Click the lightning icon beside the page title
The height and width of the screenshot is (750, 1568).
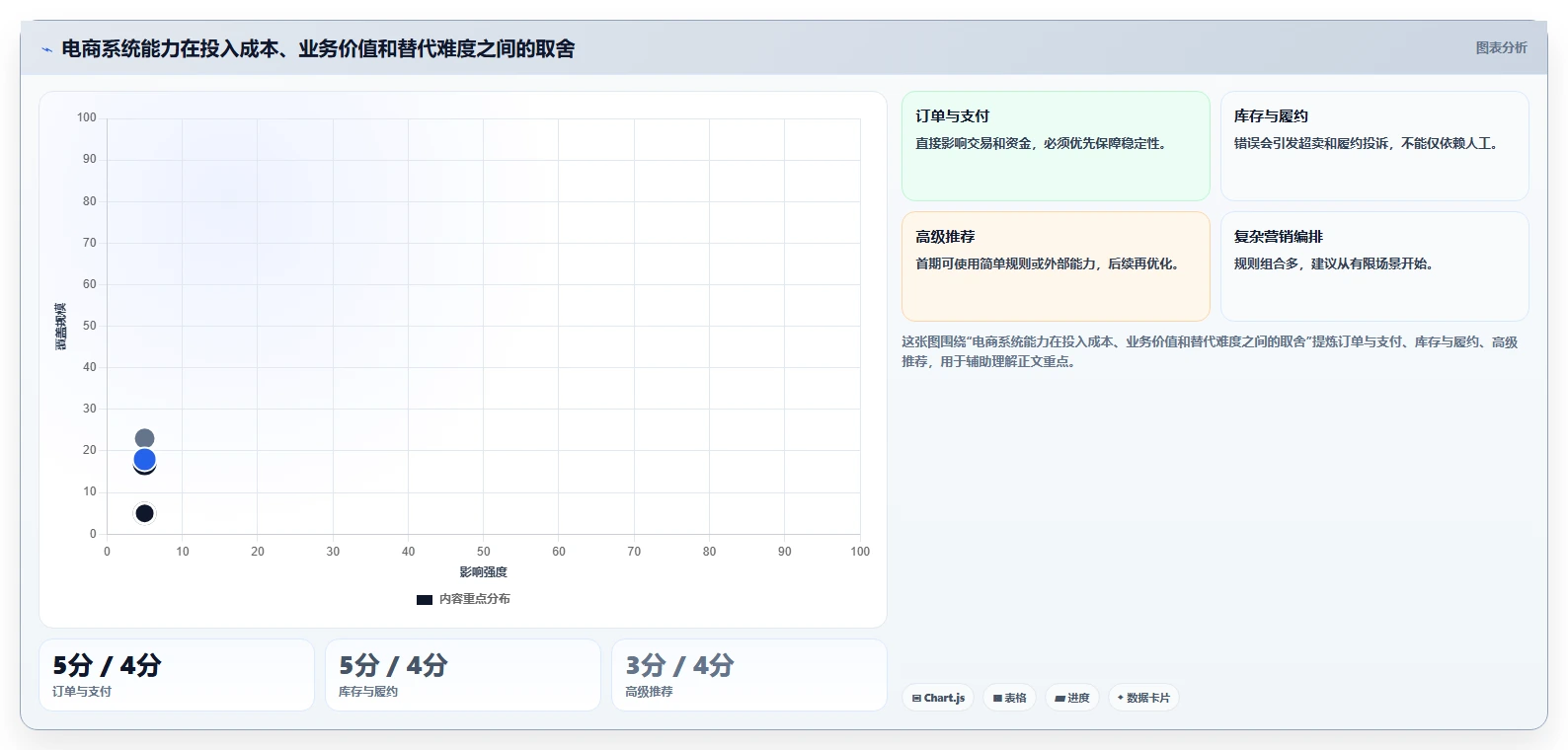click(46, 49)
